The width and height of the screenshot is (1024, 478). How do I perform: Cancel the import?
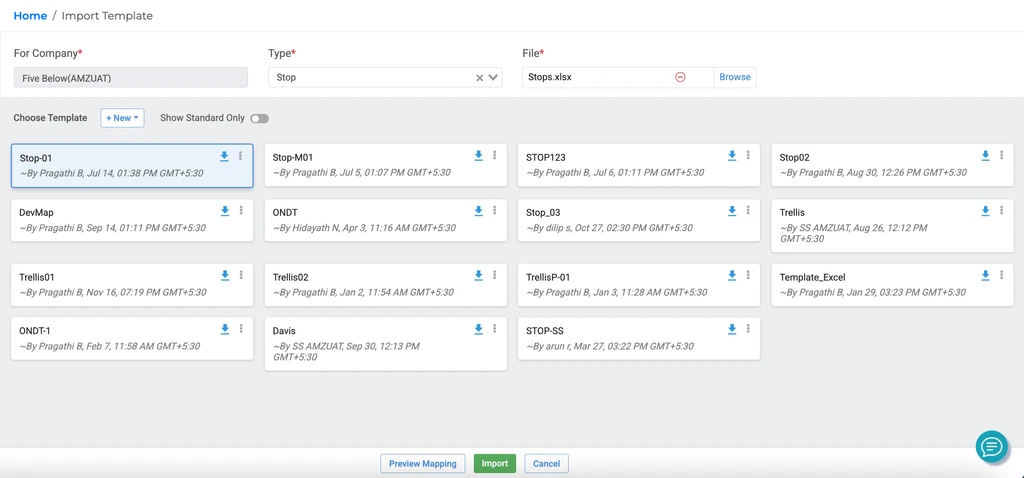pyautogui.click(x=546, y=464)
